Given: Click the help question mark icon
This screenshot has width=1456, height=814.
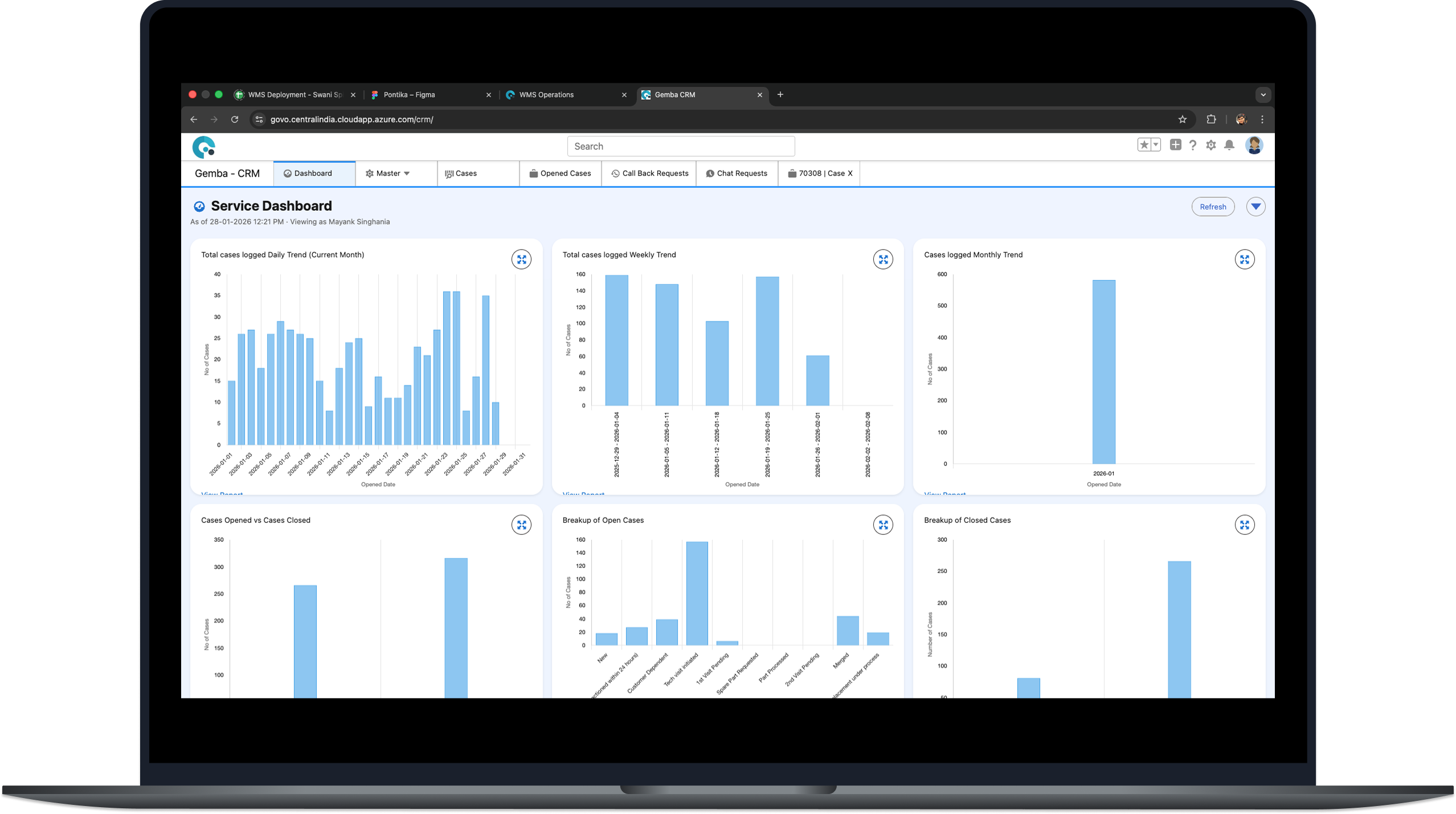Looking at the screenshot, I should coord(1193,145).
